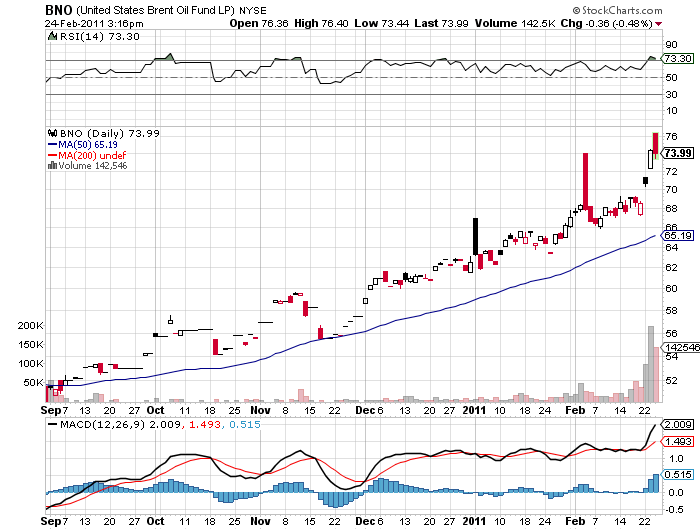Click the Oct label on price axis

click(x=155, y=410)
